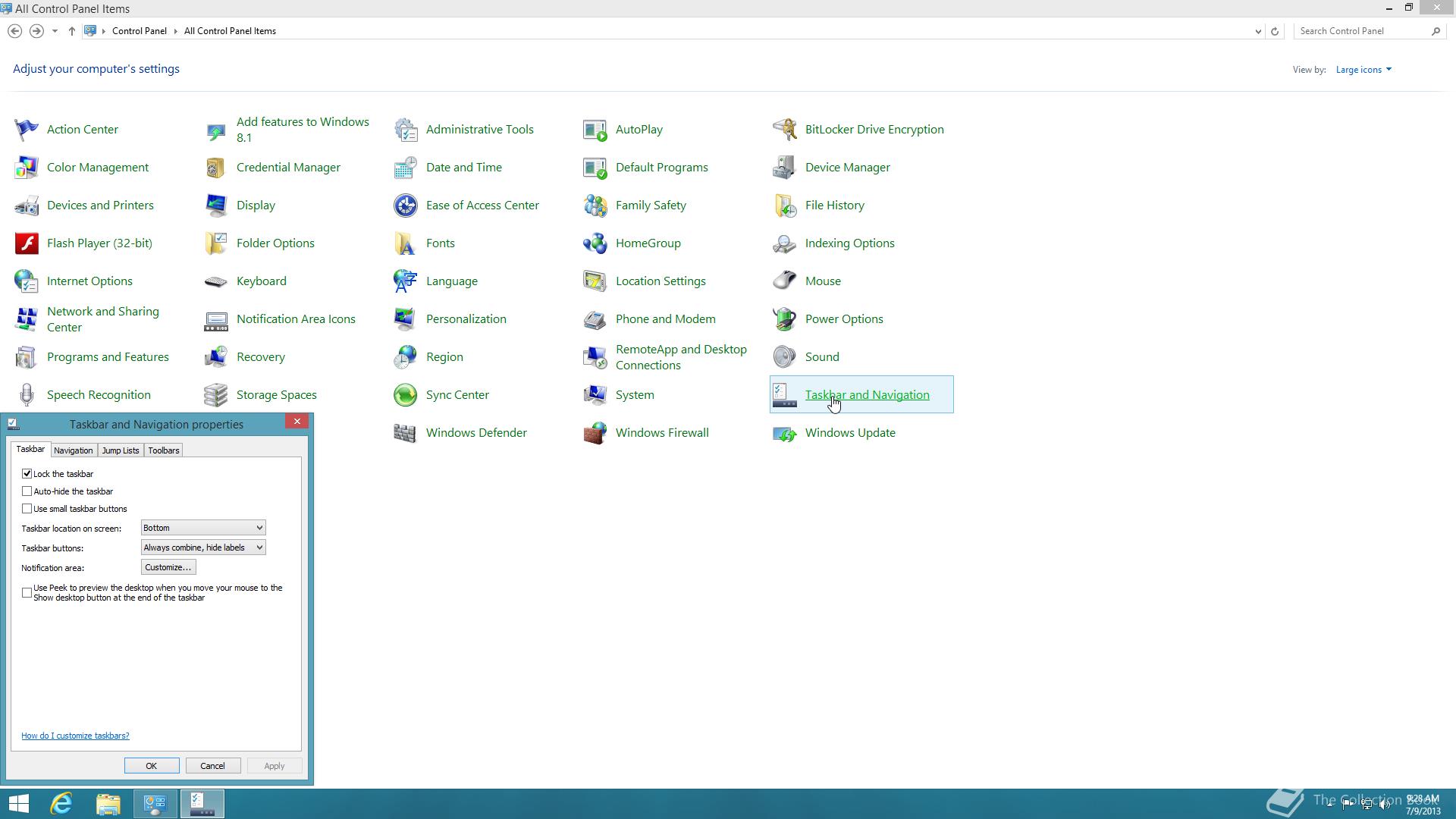Click the Color Management icon
The width and height of the screenshot is (1456, 819).
pyautogui.click(x=27, y=168)
